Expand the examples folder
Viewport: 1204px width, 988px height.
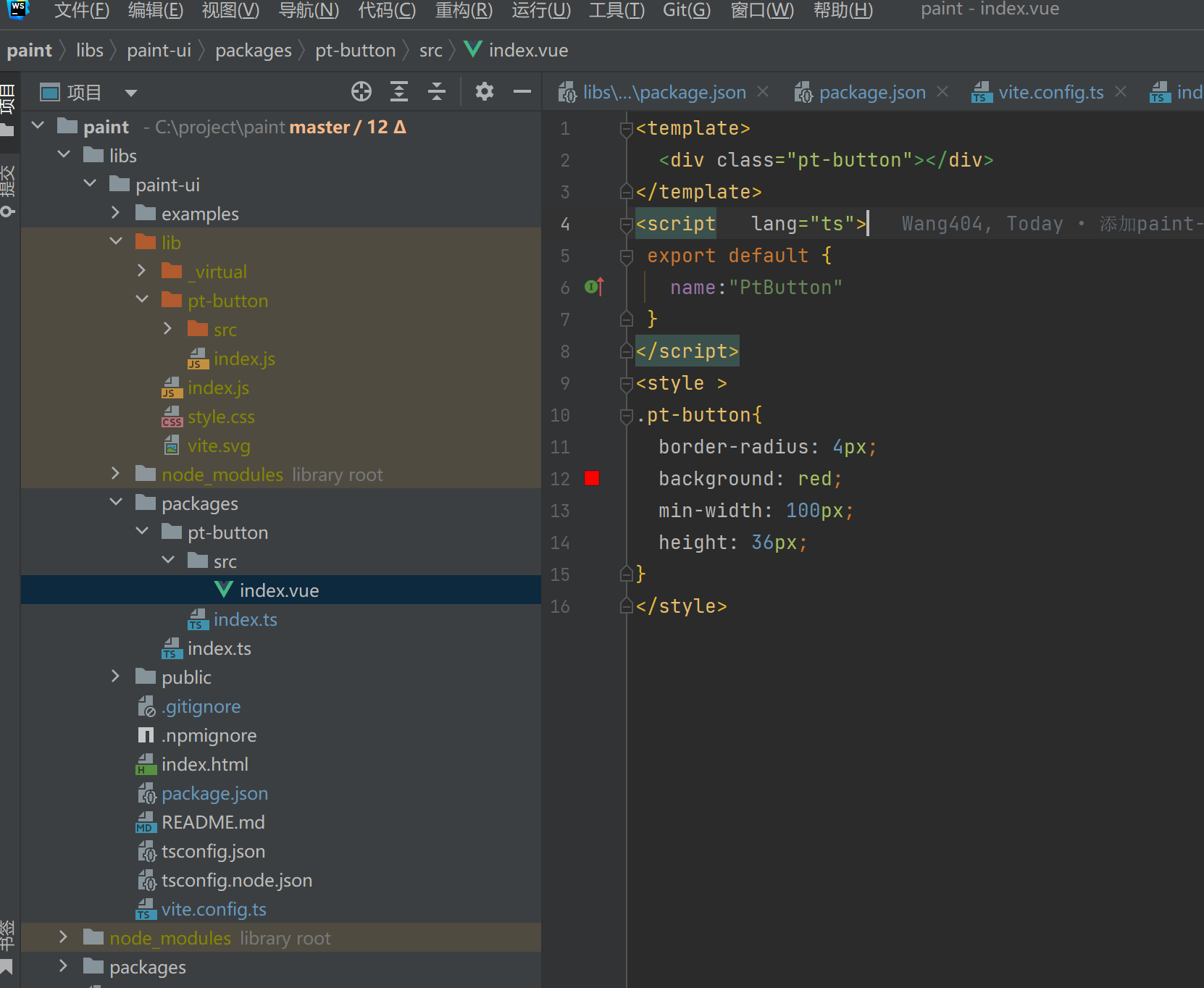tap(115, 213)
